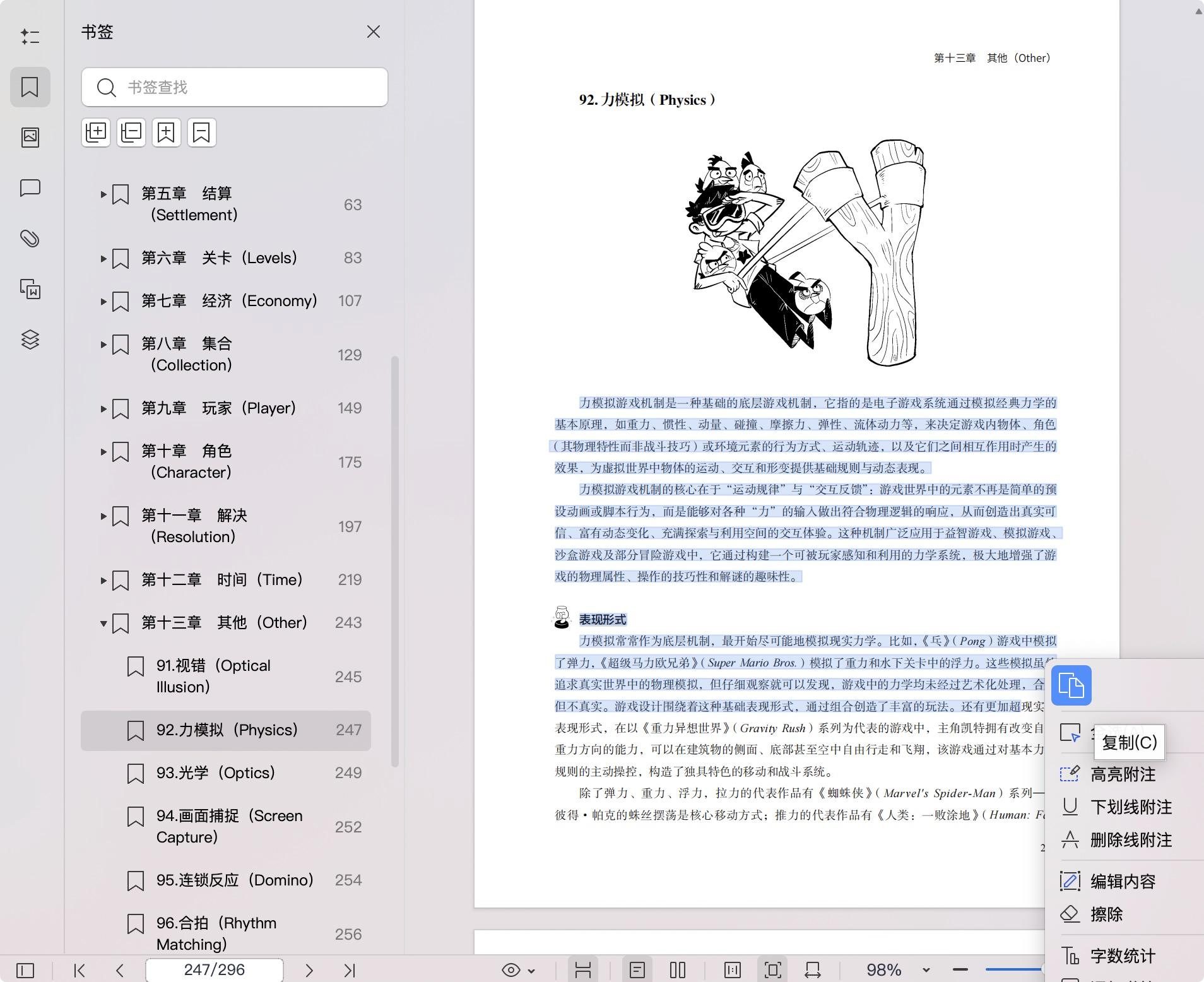Toggle fit page view
1204x982 pixels.
tap(773, 970)
